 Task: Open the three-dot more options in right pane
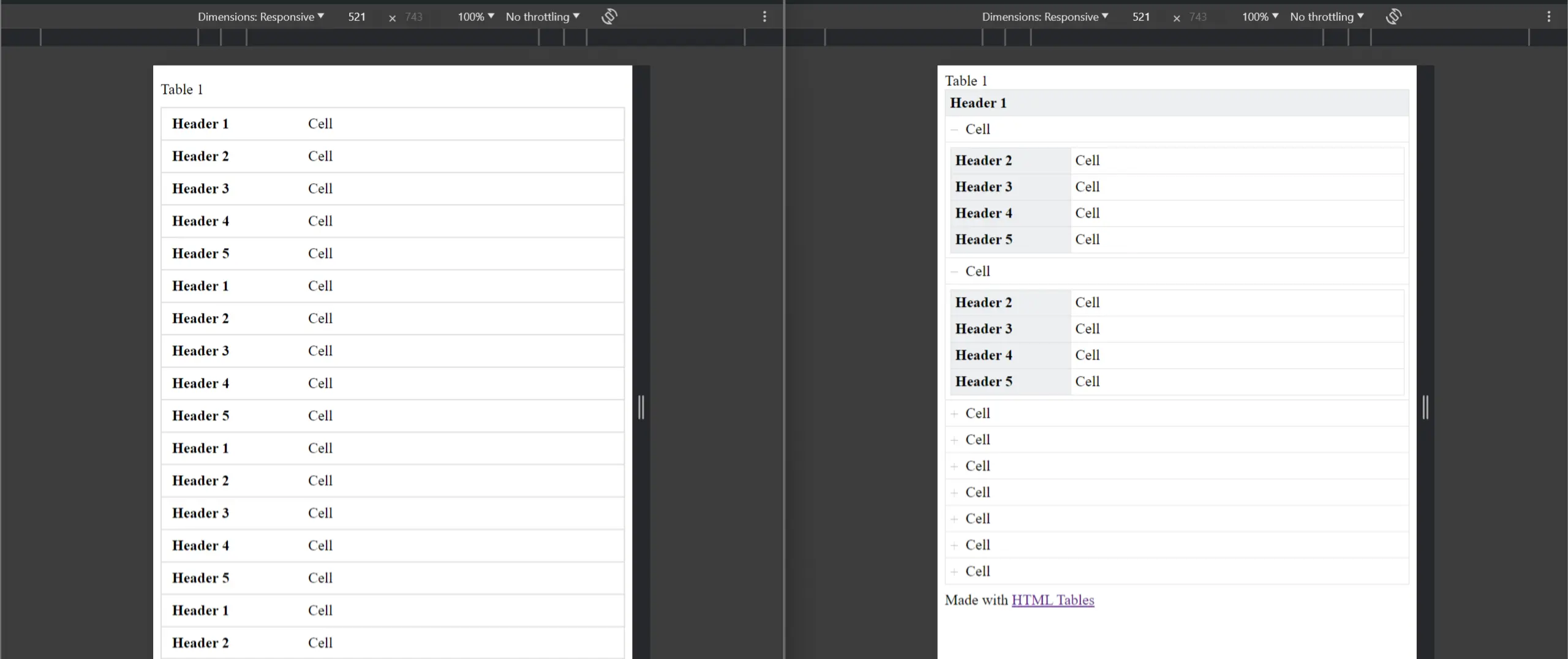pos(1549,17)
